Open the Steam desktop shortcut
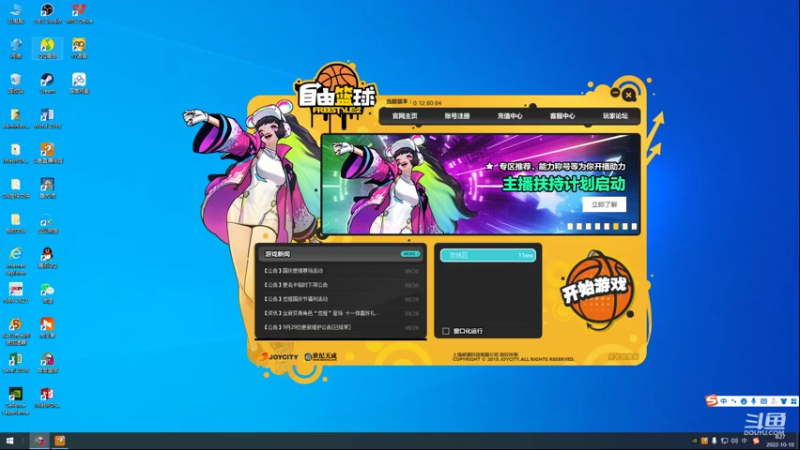 (47, 84)
